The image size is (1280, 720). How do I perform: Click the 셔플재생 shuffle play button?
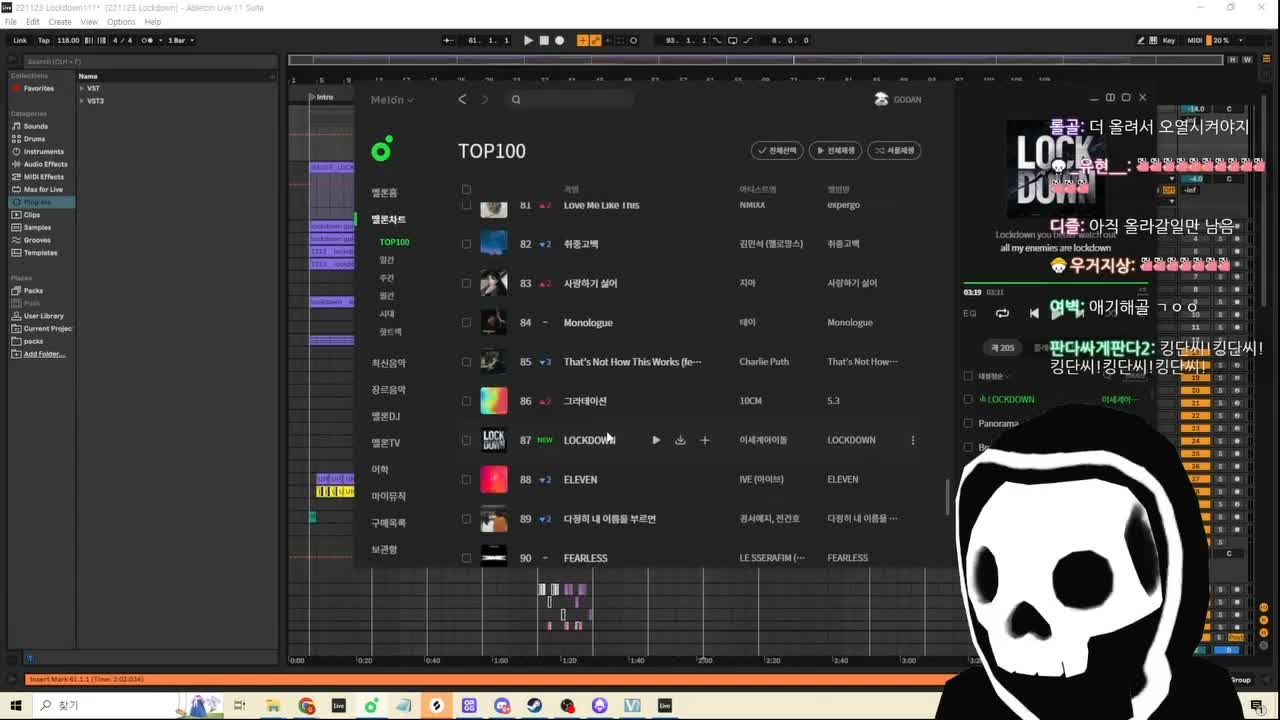click(x=894, y=150)
